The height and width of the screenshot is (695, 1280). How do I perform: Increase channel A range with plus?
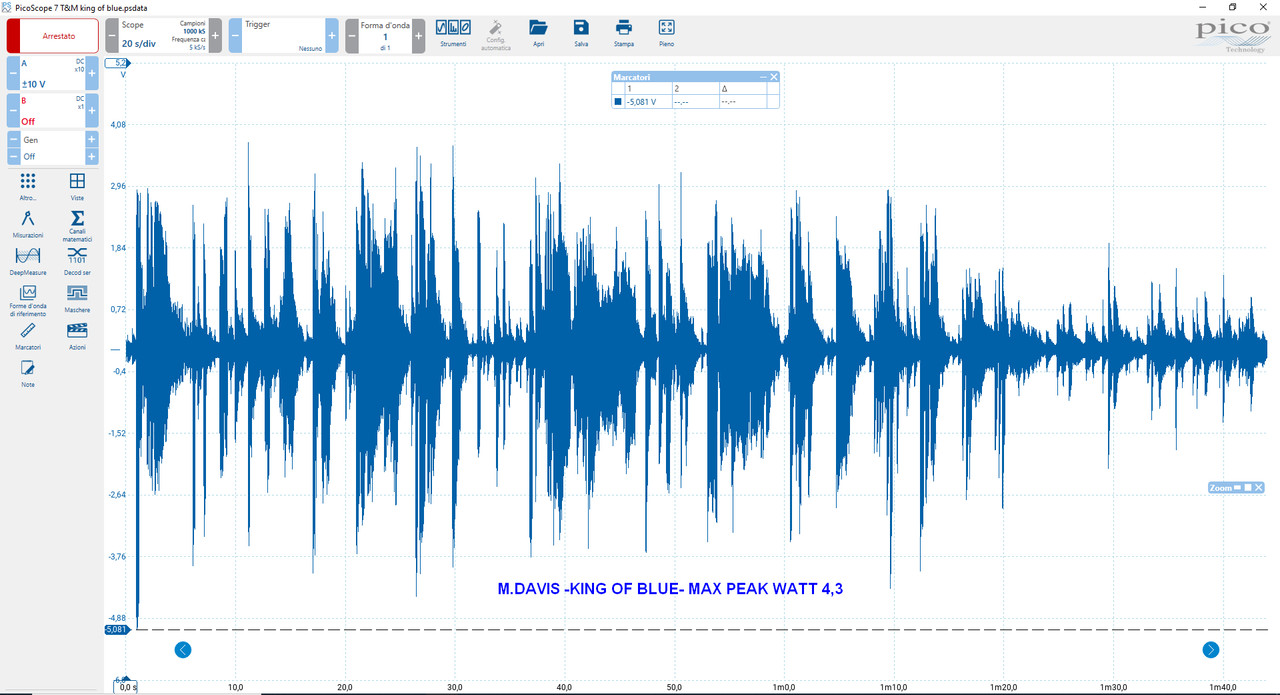(92, 74)
